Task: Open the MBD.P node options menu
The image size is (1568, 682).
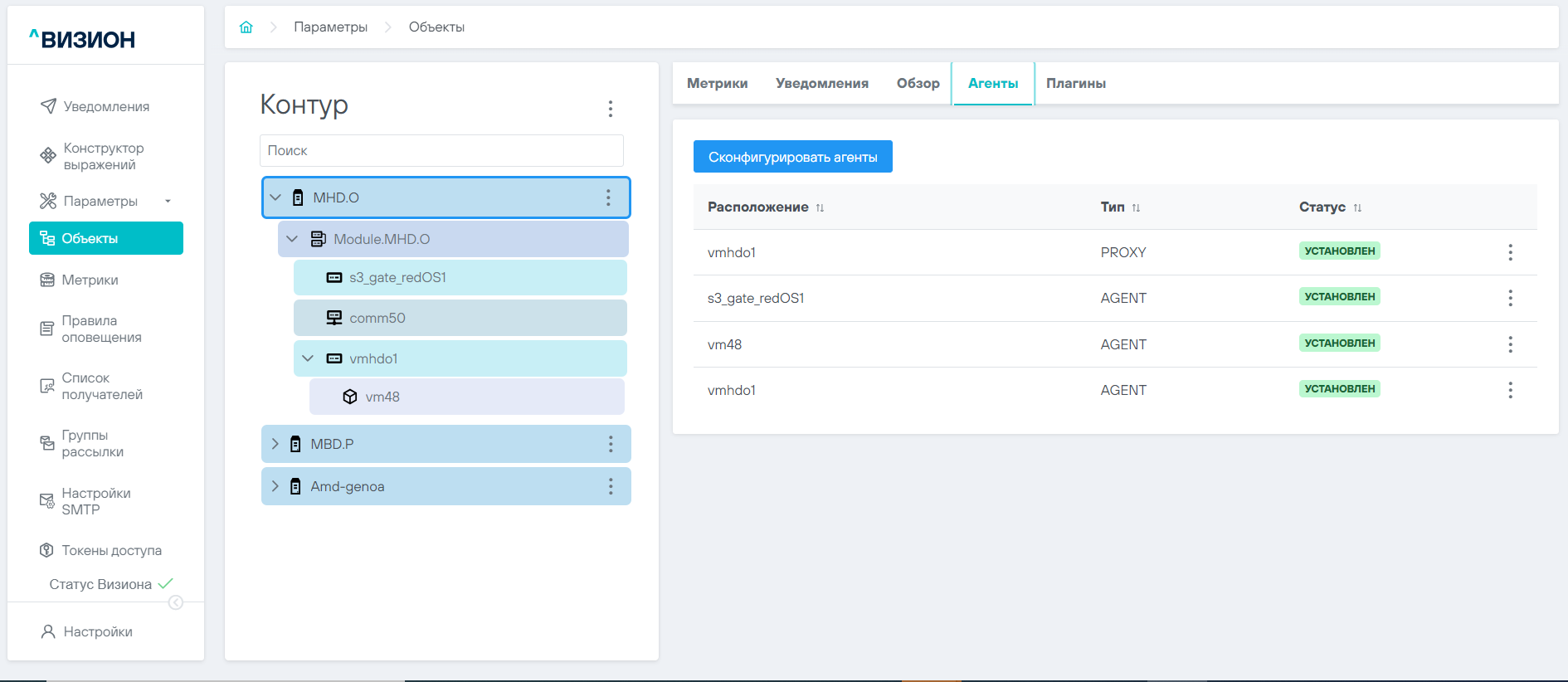Action: pos(611,444)
